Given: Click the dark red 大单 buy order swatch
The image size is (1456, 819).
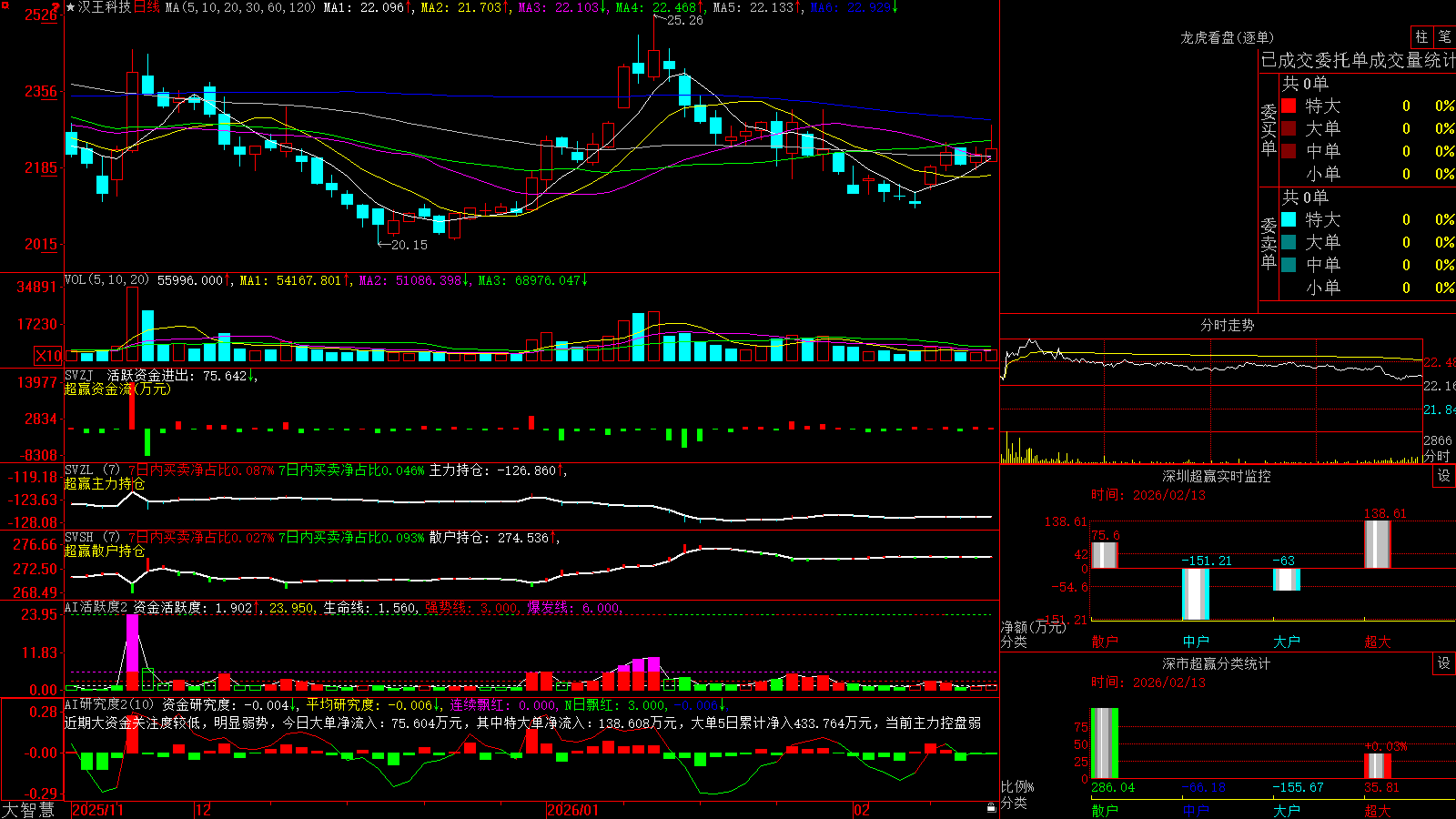Looking at the screenshot, I should 1289,128.
